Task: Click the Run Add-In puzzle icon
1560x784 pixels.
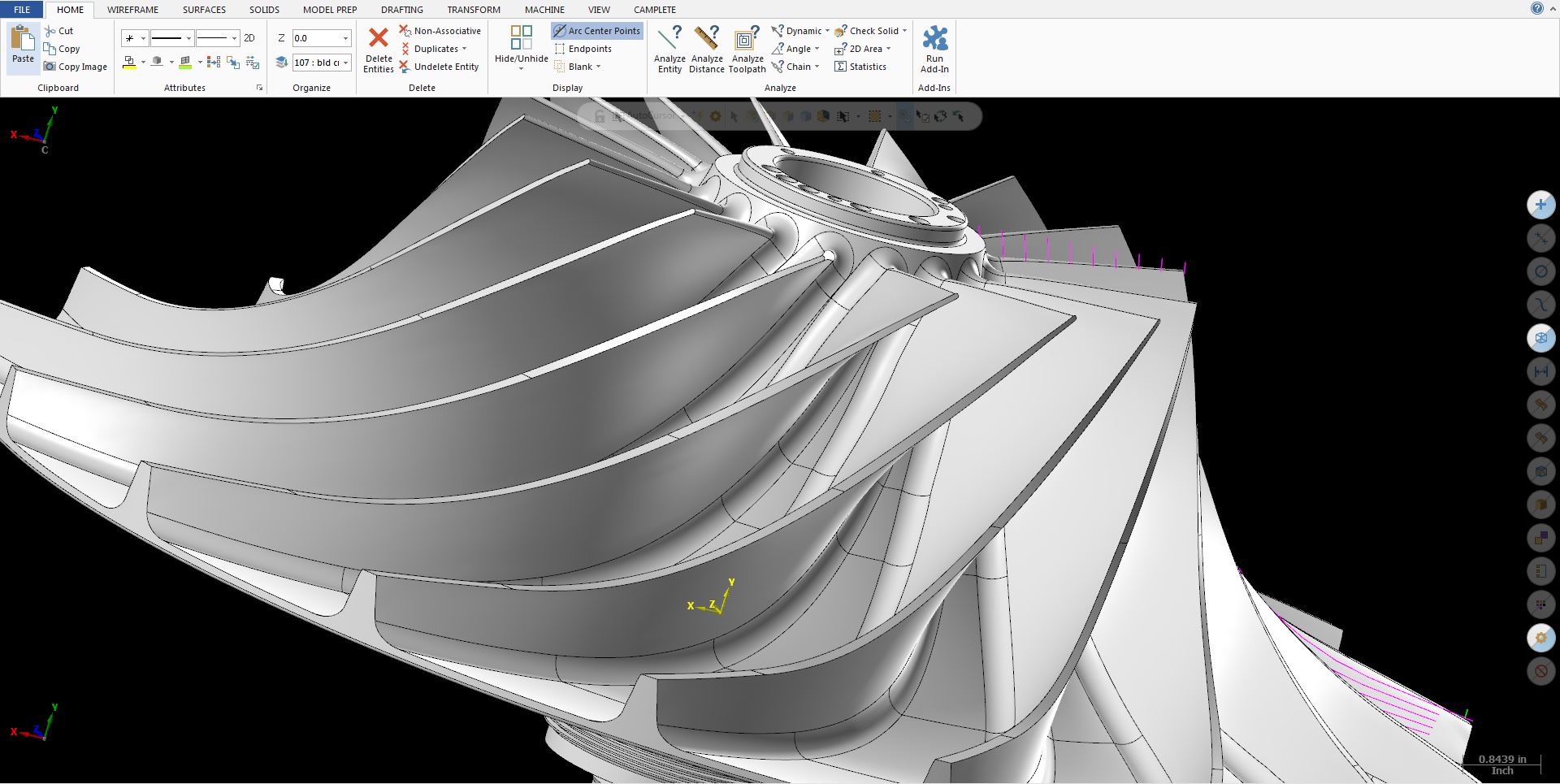Action: pos(934,38)
